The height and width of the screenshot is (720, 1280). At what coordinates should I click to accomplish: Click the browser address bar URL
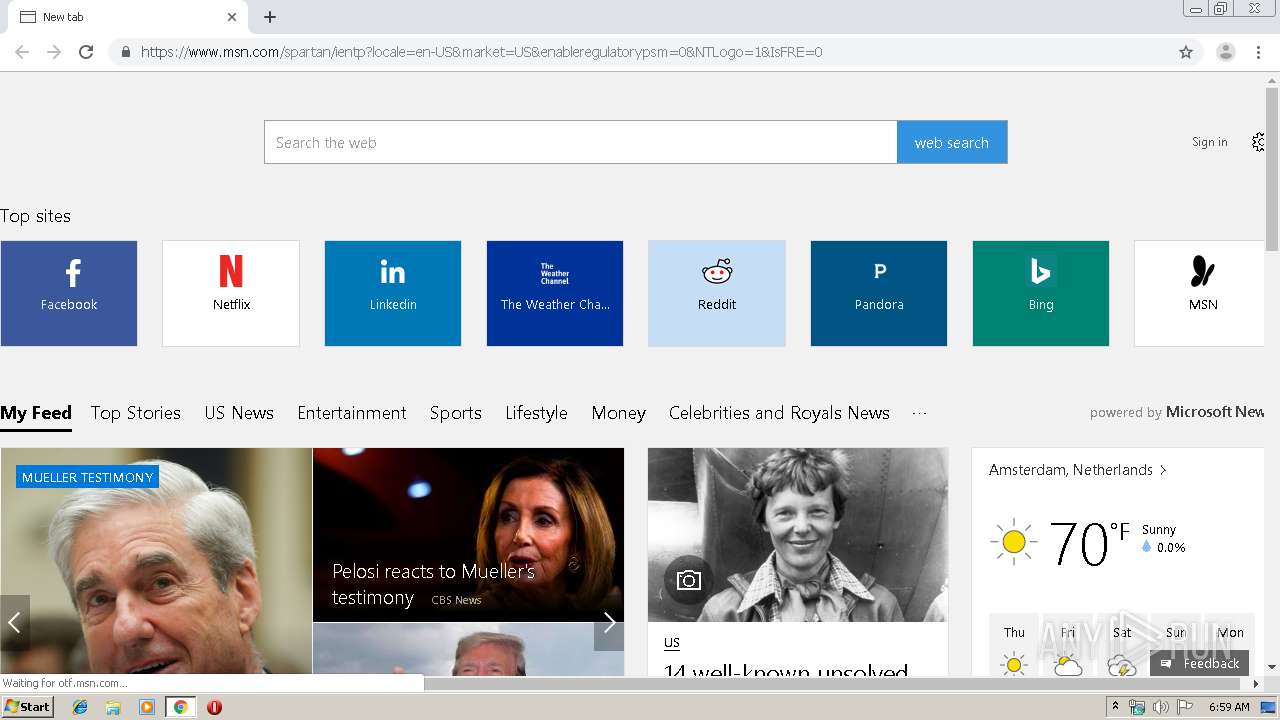tap(481, 52)
